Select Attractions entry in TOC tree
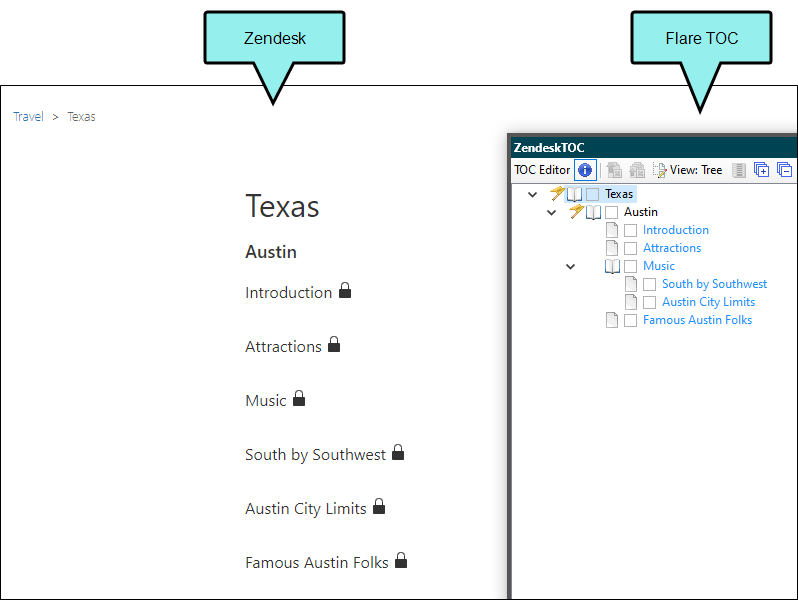 point(672,248)
